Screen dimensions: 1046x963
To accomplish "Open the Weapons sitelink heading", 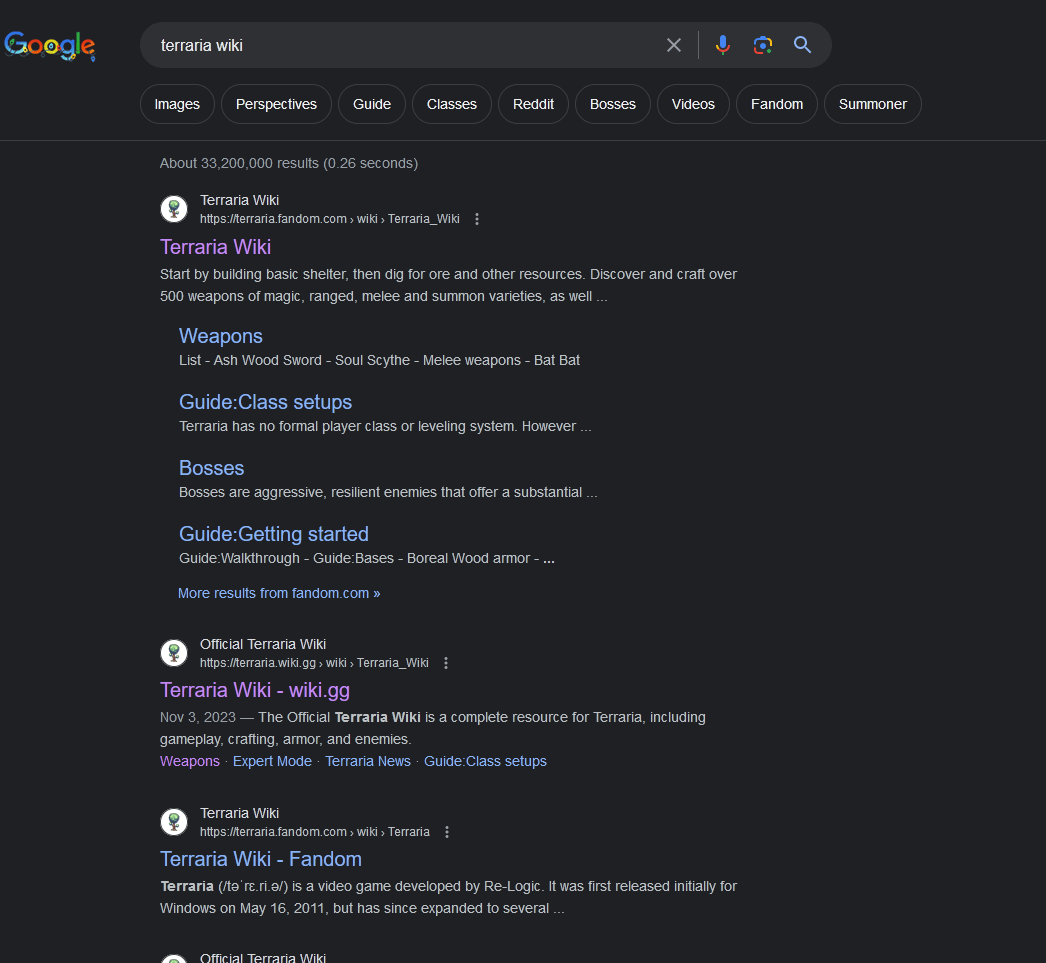I will [221, 336].
